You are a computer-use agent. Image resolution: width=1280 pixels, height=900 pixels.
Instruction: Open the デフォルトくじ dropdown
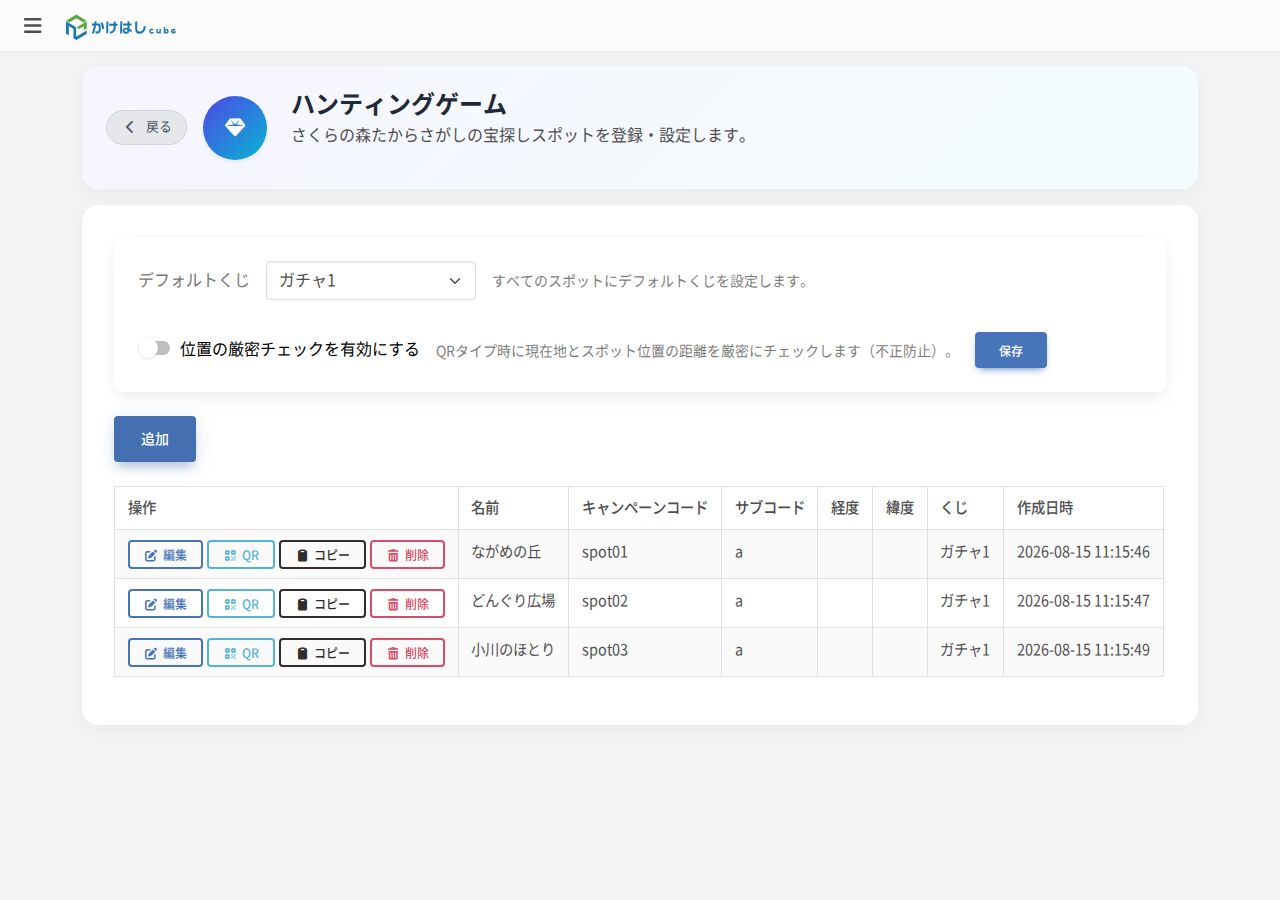tap(371, 281)
